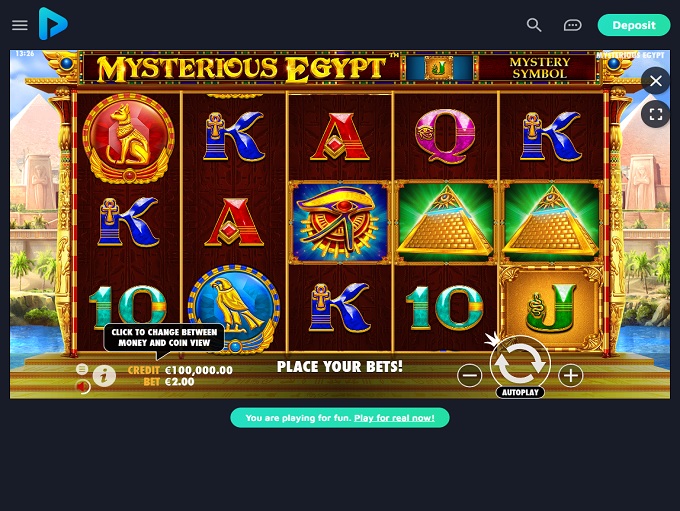This screenshot has height=511, width=680.
Task: Toggle fullscreen mode for the game
Action: click(x=656, y=114)
